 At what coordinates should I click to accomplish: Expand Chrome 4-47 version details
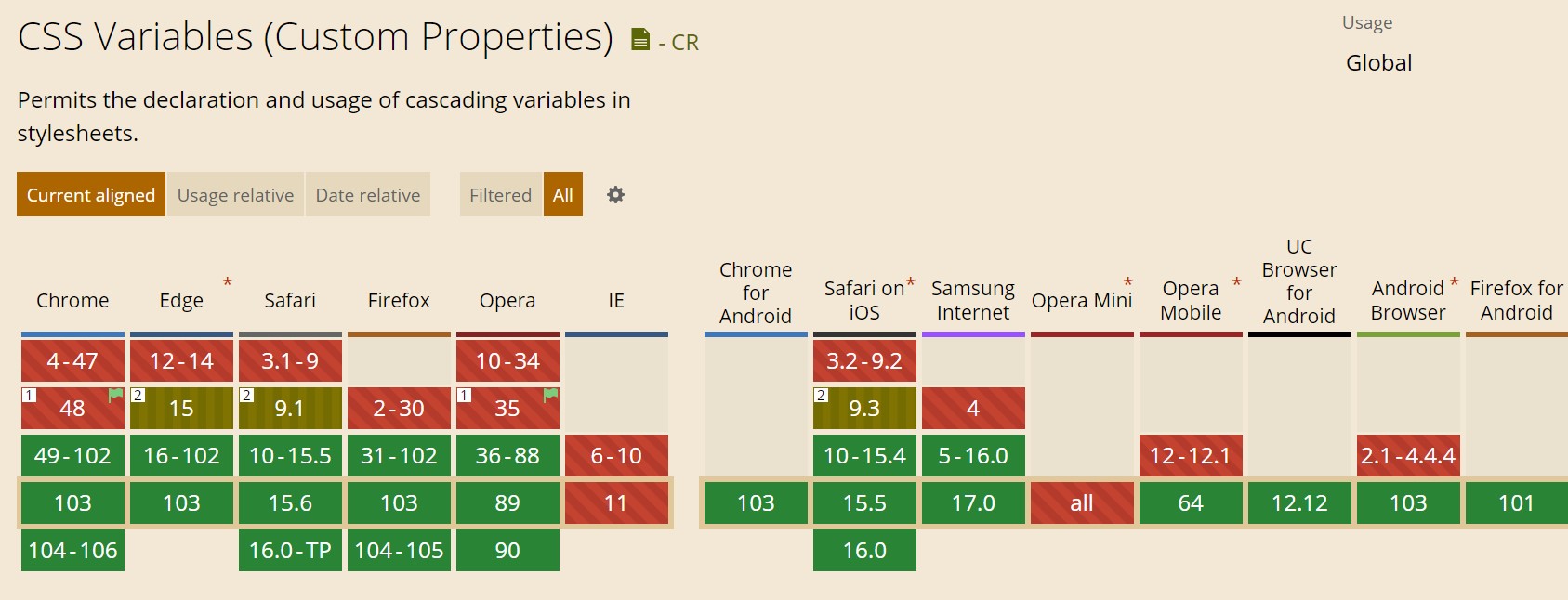point(72,361)
